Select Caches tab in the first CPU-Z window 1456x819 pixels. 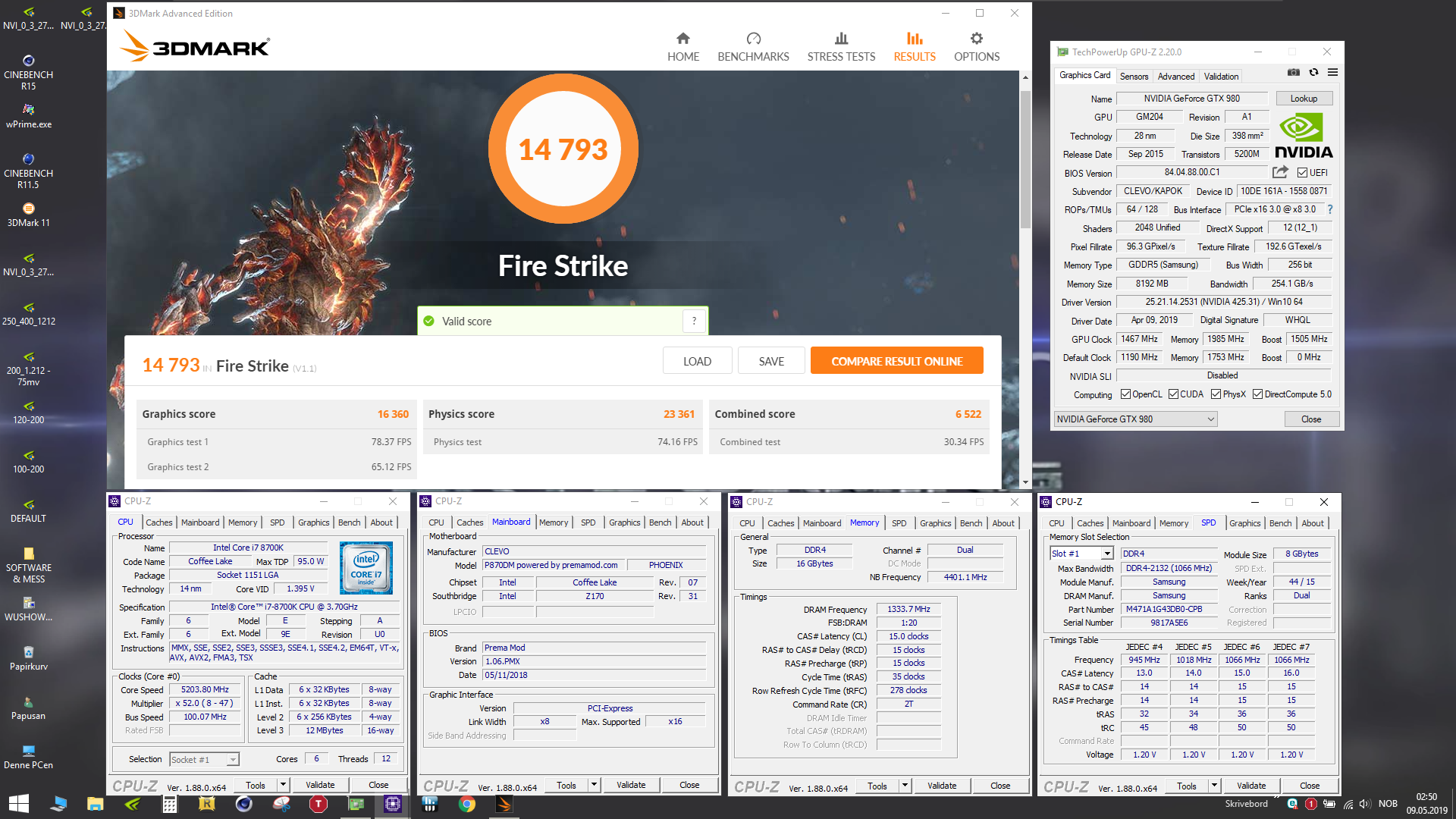[x=158, y=522]
